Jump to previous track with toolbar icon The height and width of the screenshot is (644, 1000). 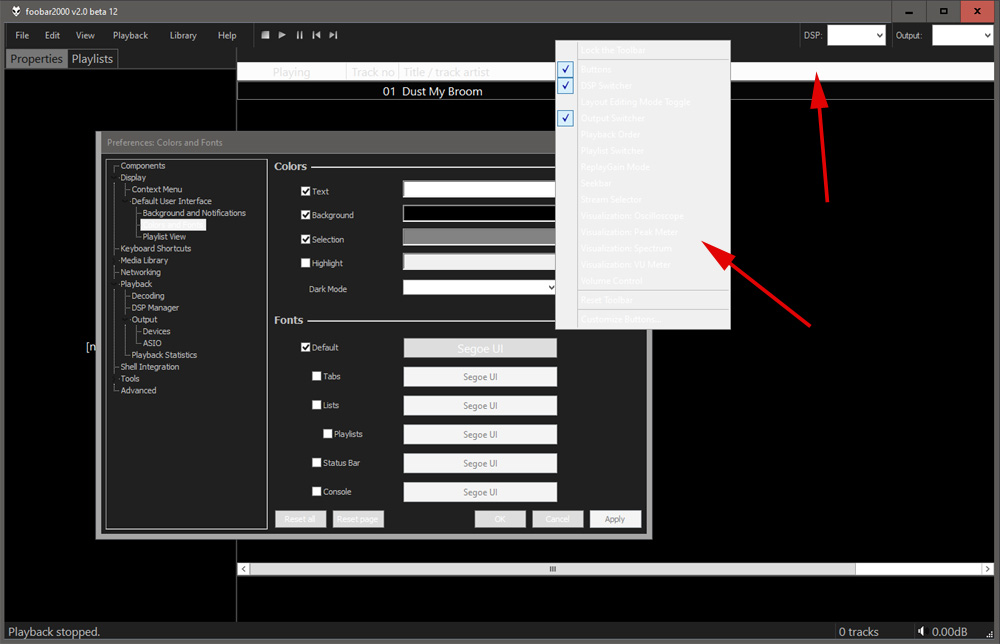coord(316,35)
